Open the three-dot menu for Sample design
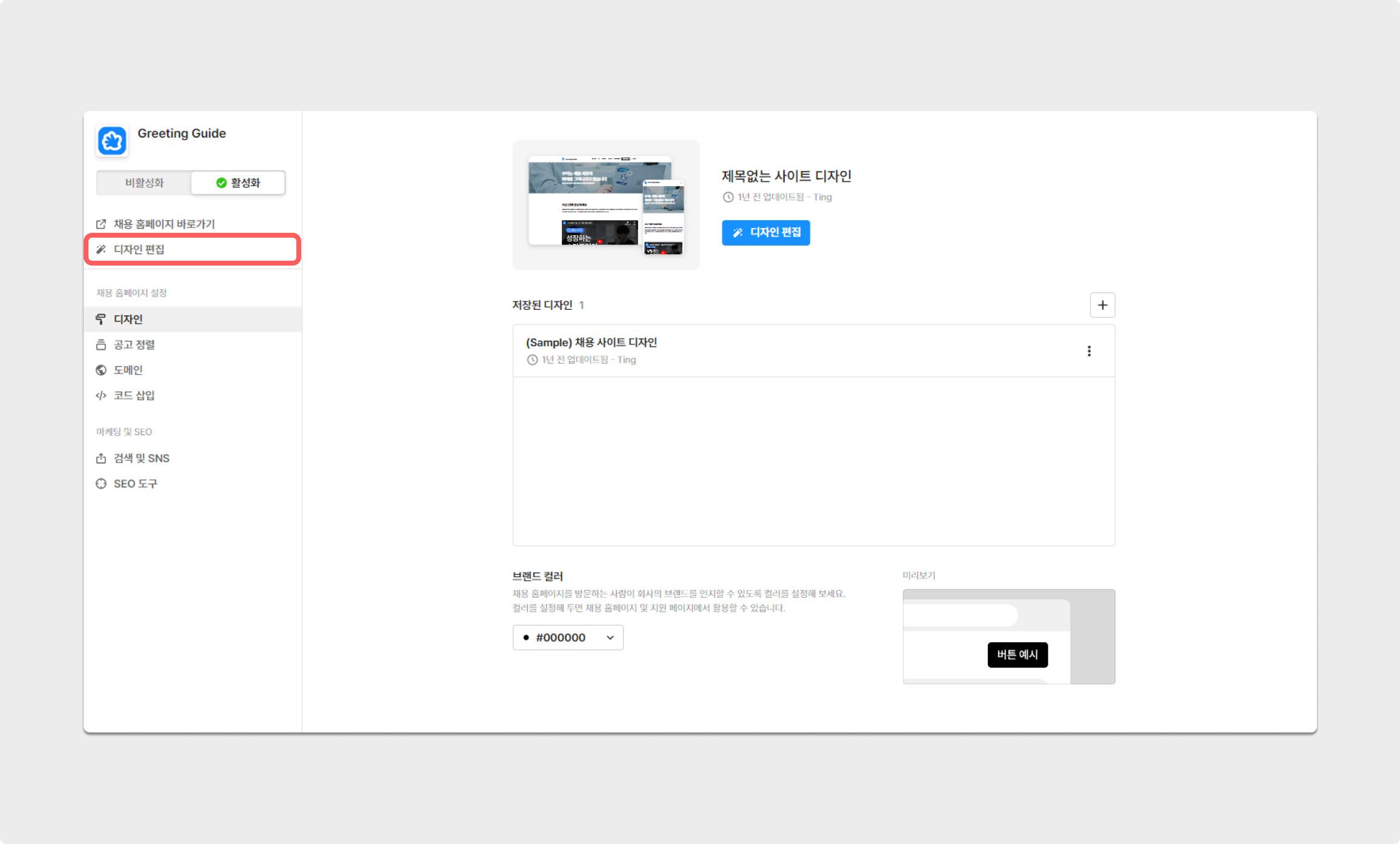Screen dimensions: 1400x844 pos(1089,351)
